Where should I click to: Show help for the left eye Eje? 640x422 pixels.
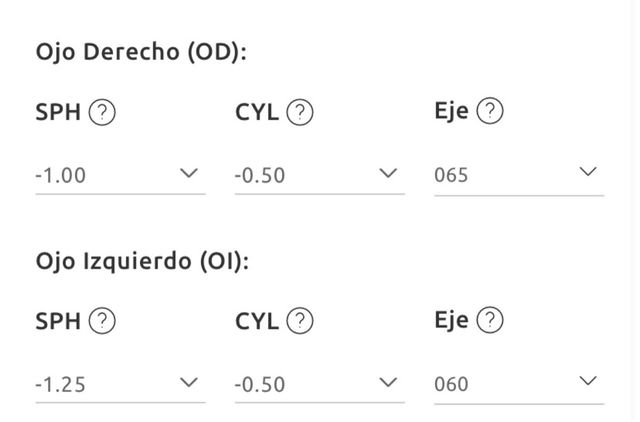(x=489, y=321)
